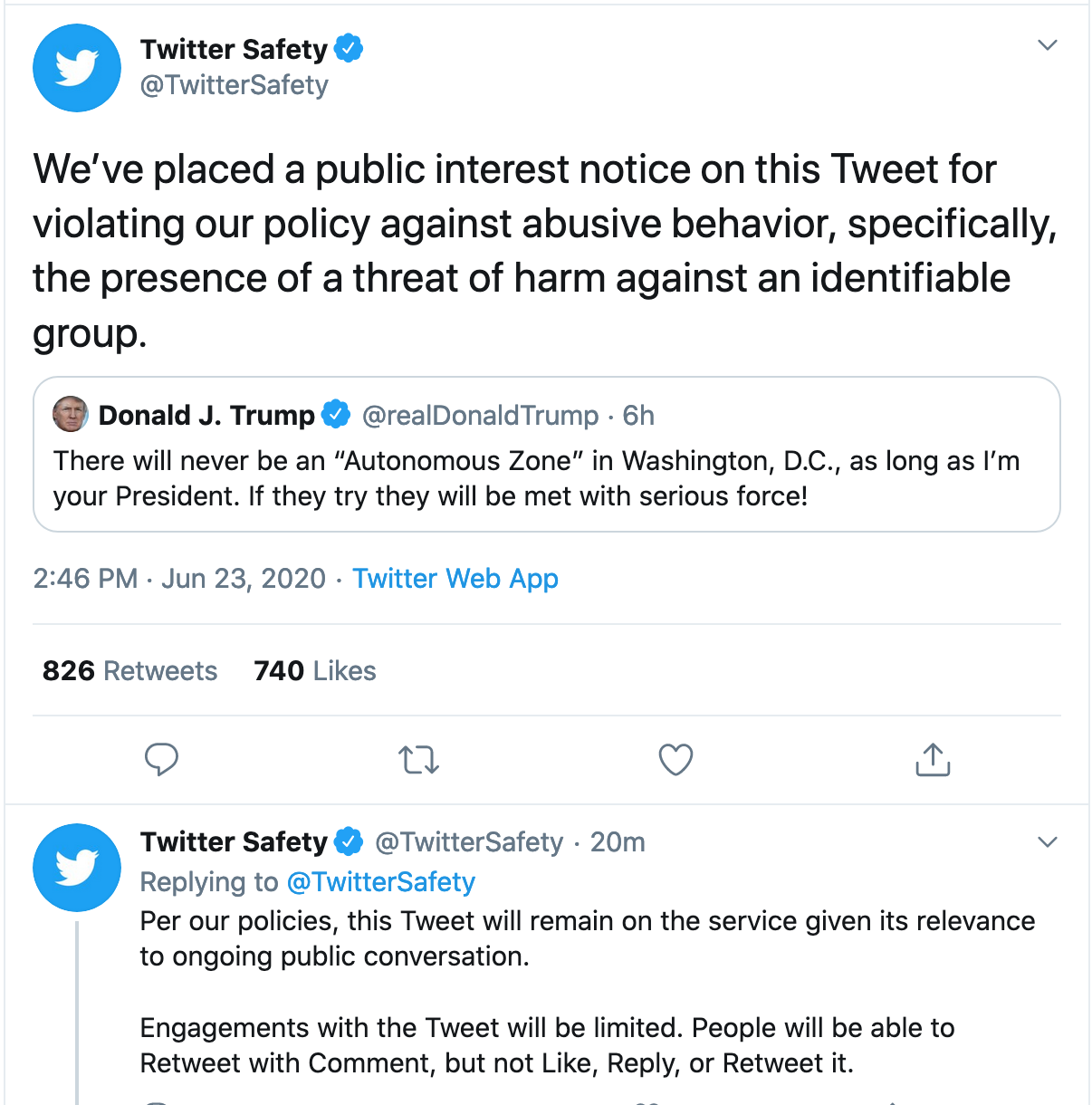Click the reply speech bubble icon
Viewport: 1092px width, 1105px height.
[x=161, y=759]
